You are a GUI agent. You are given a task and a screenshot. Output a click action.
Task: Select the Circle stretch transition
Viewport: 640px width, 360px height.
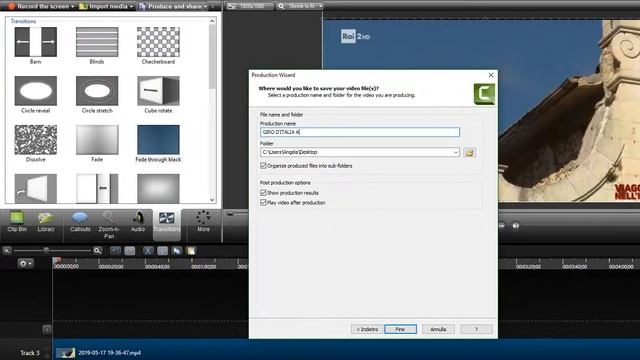point(97,91)
